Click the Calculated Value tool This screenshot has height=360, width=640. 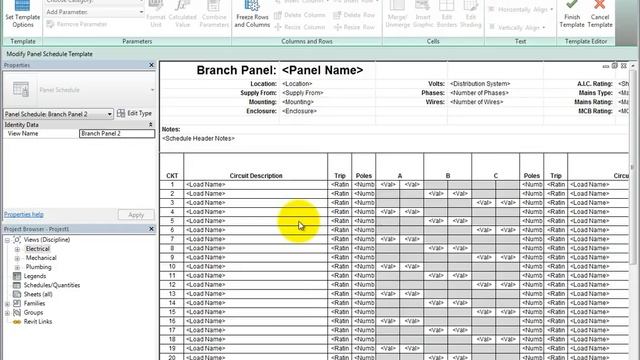pos(182,14)
